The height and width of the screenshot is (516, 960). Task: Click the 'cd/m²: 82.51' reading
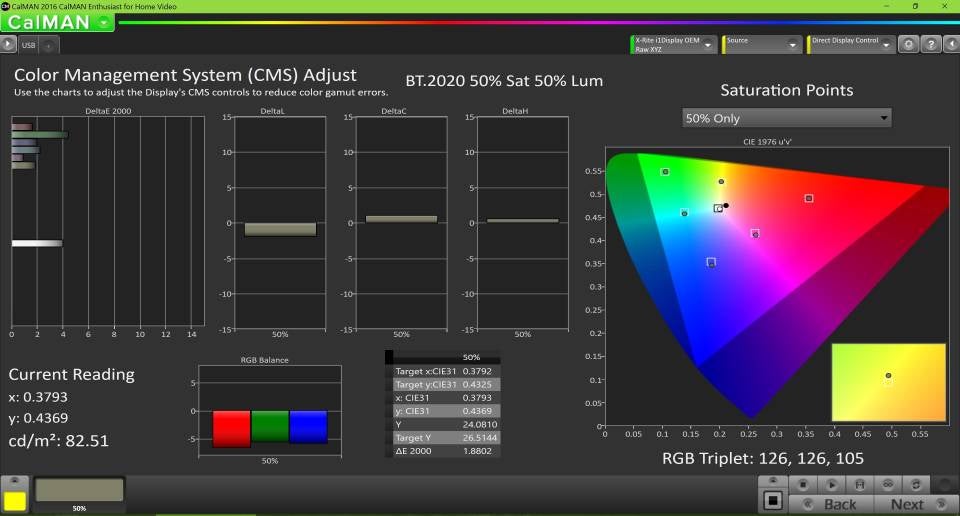point(59,441)
